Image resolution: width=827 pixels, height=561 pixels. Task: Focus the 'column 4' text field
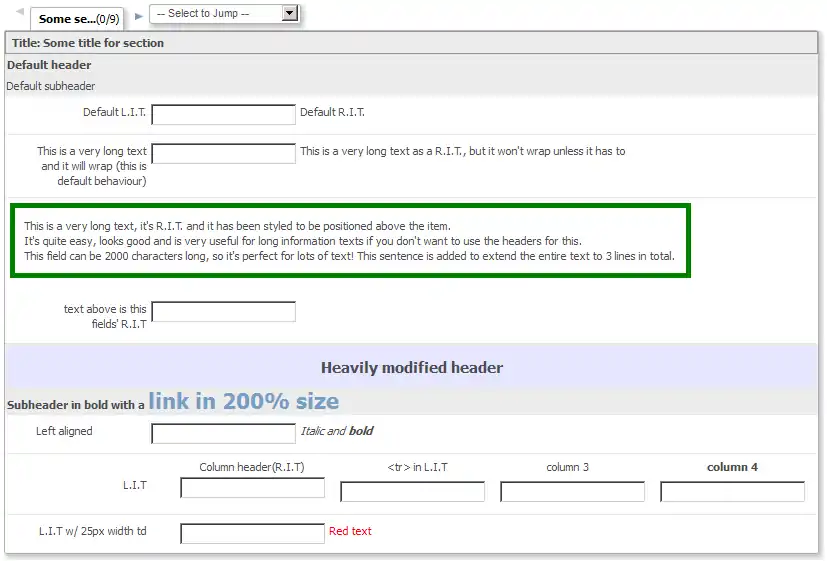coord(732,492)
